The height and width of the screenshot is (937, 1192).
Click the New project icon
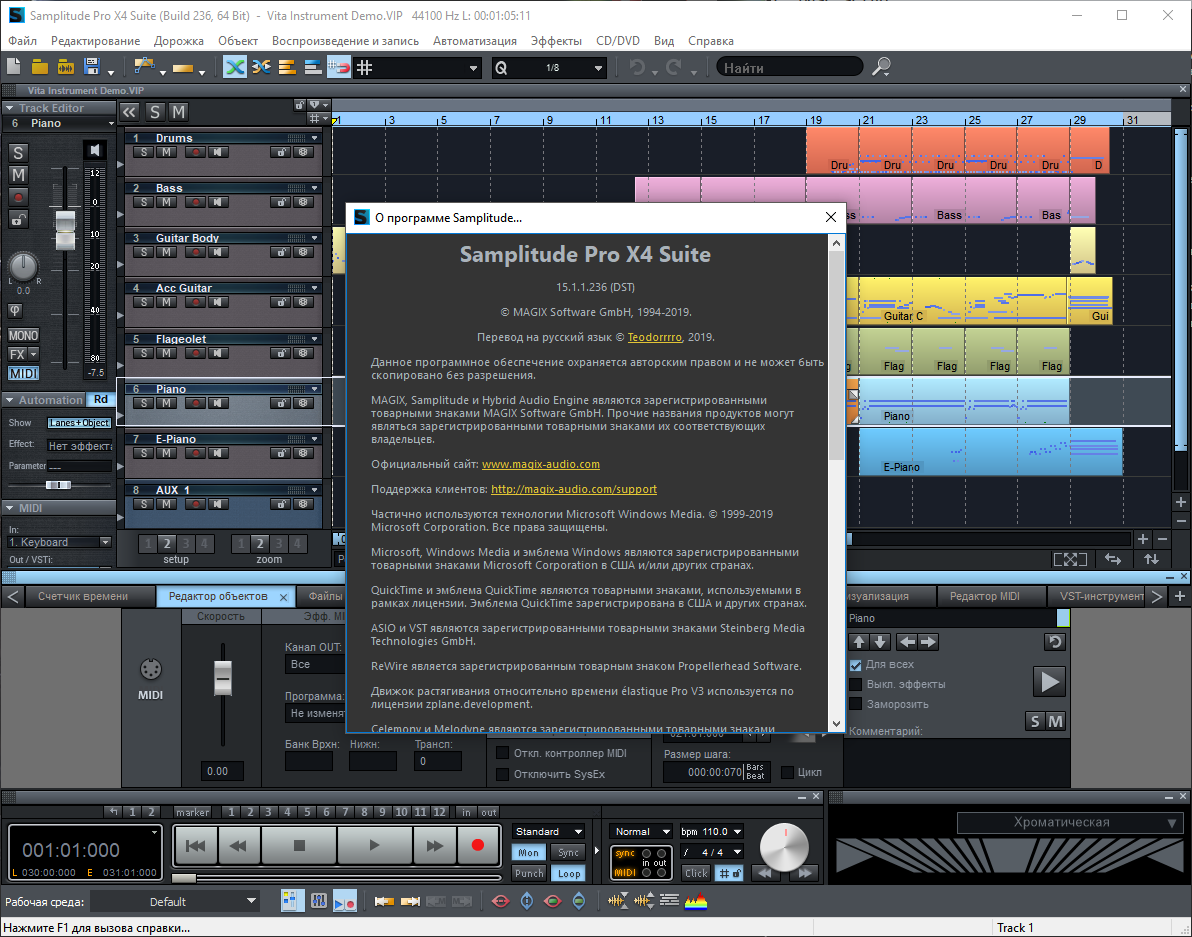[14, 67]
